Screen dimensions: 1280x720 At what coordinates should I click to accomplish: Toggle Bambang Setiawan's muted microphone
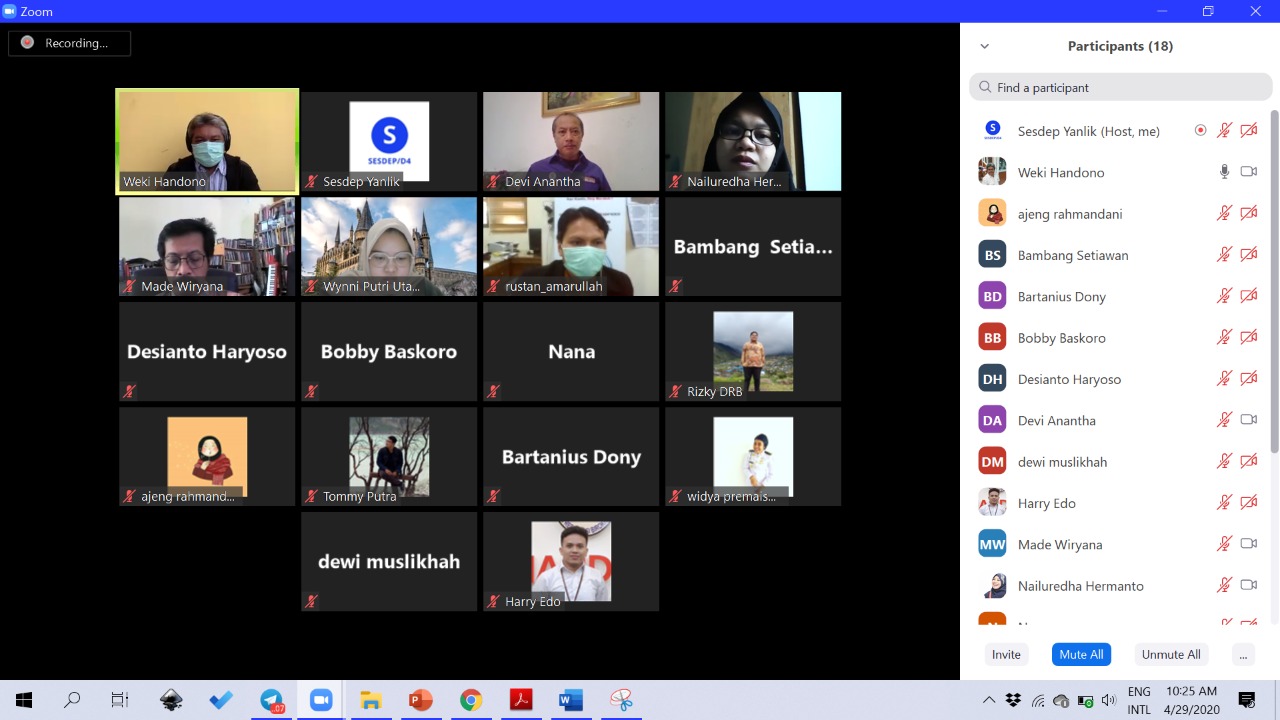(1224, 255)
